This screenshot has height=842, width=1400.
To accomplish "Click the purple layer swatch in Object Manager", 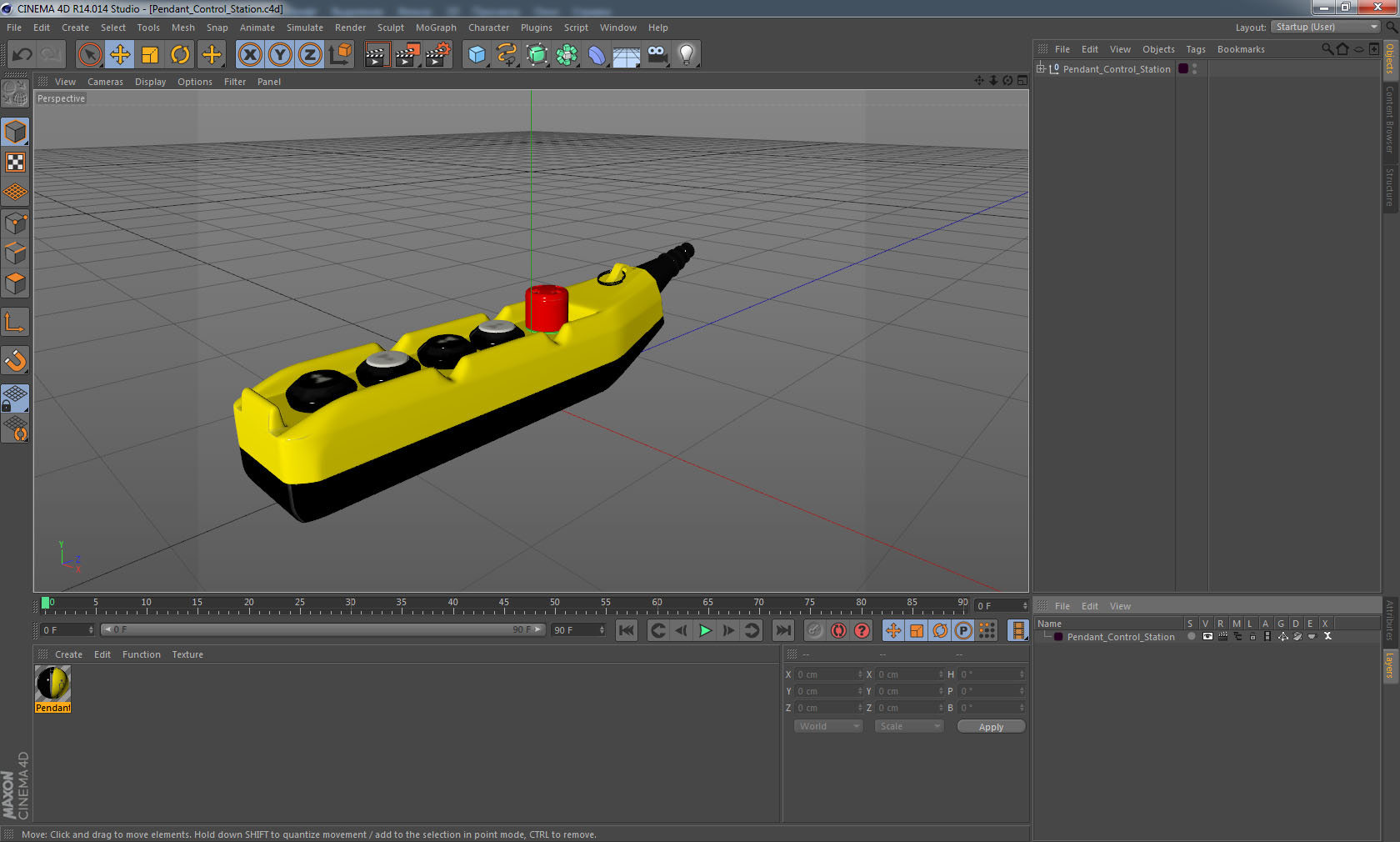I will 1182,69.
